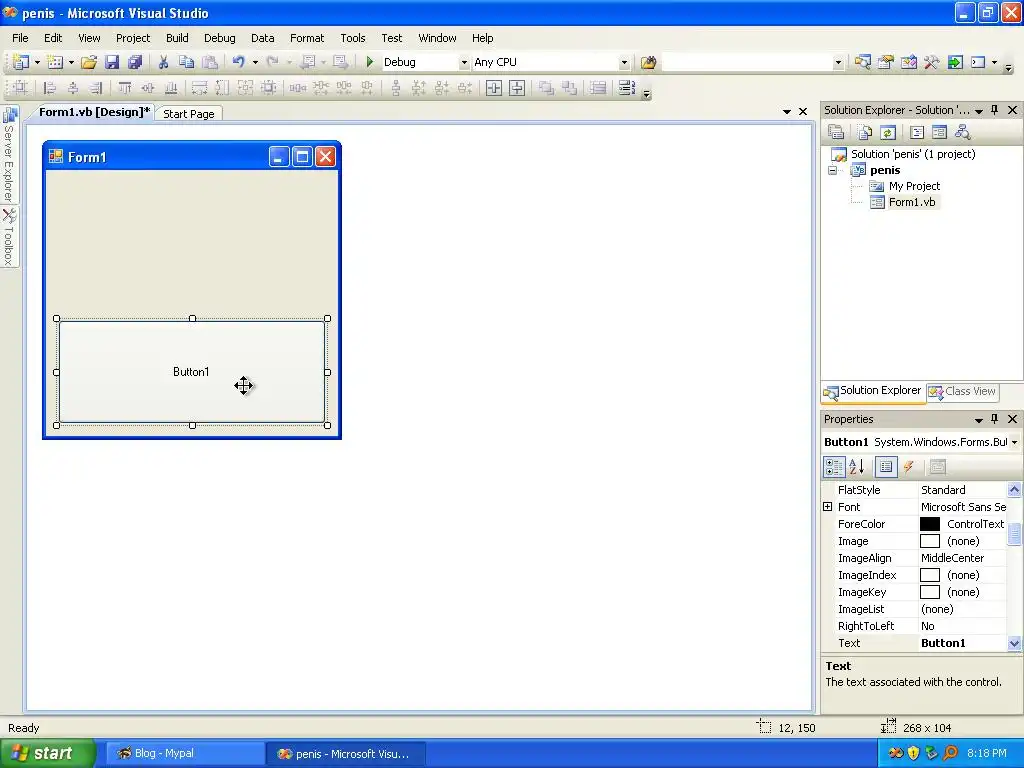This screenshot has height=768, width=1024.
Task: Click the black ForeColor swatch
Action: pyautogui.click(x=929, y=524)
